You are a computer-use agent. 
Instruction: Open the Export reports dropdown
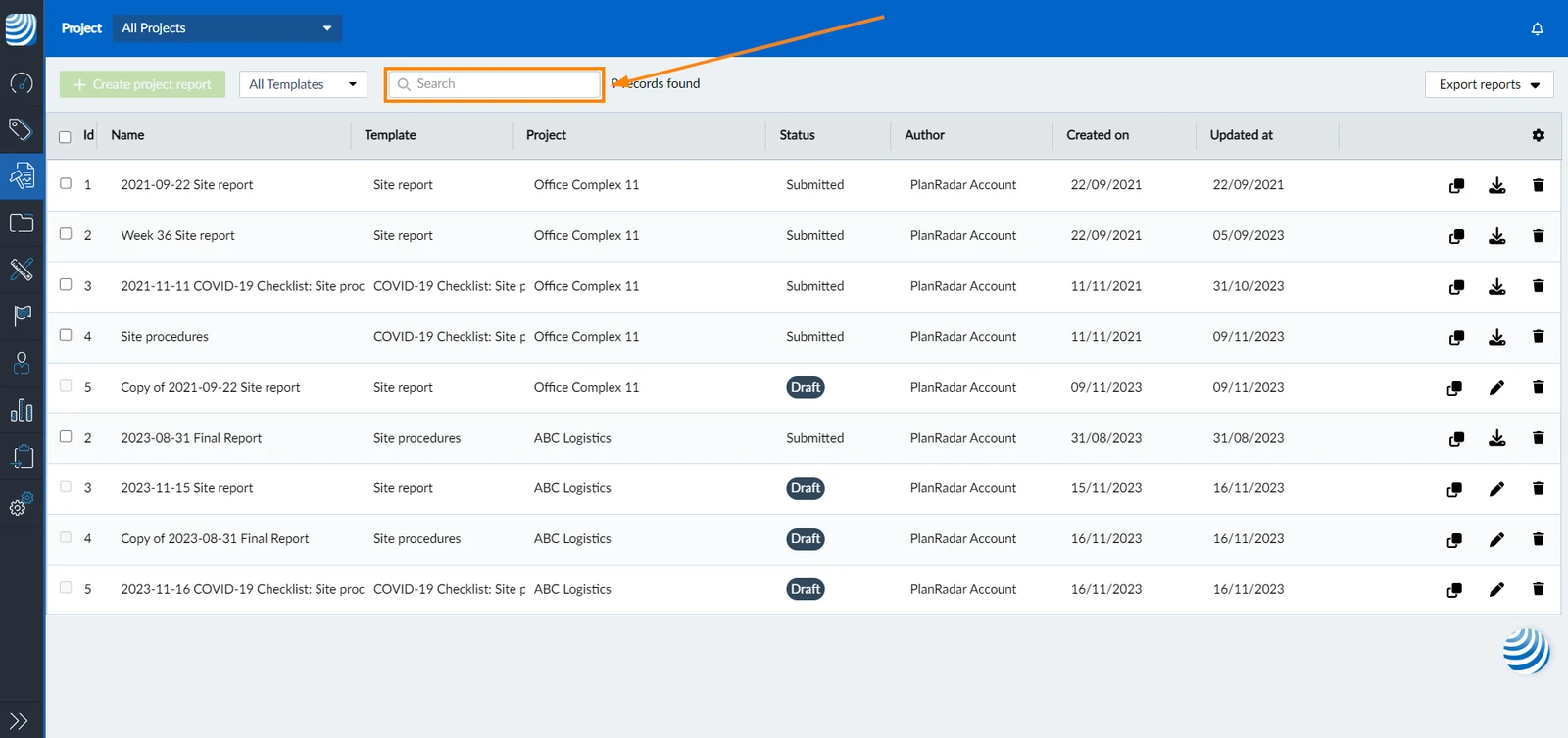(x=1489, y=84)
